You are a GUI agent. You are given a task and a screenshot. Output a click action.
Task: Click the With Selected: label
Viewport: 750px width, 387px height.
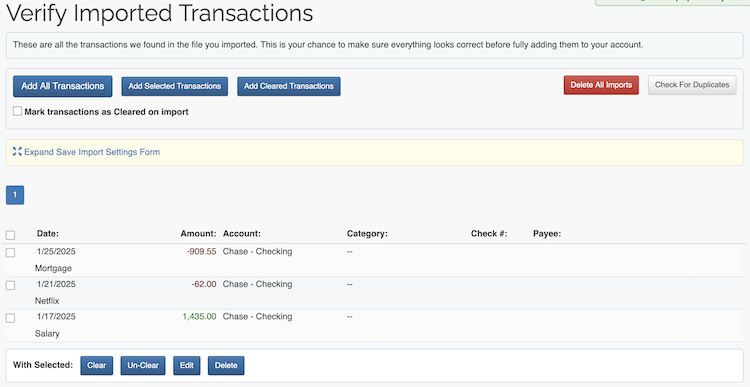[43, 365]
